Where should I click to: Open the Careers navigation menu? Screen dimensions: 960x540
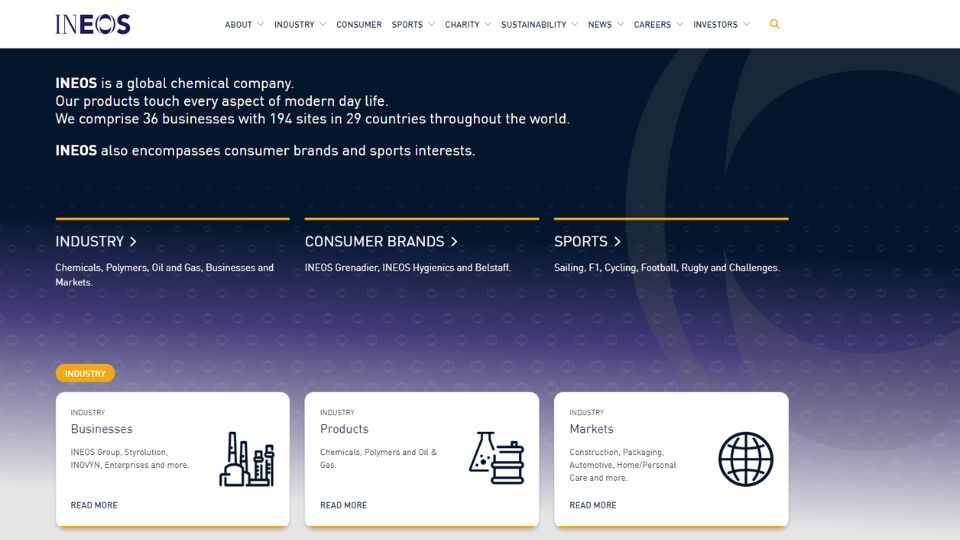point(658,24)
